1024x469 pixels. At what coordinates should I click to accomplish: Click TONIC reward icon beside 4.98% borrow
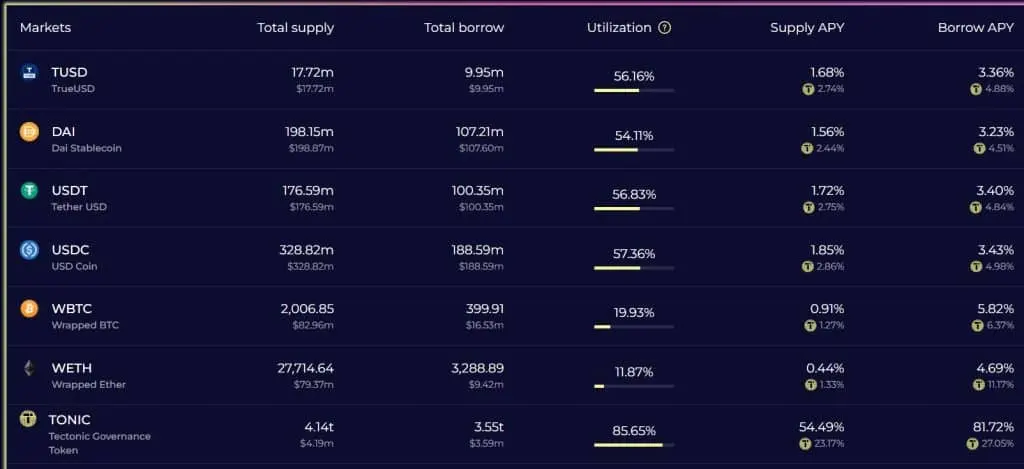(976, 267)
